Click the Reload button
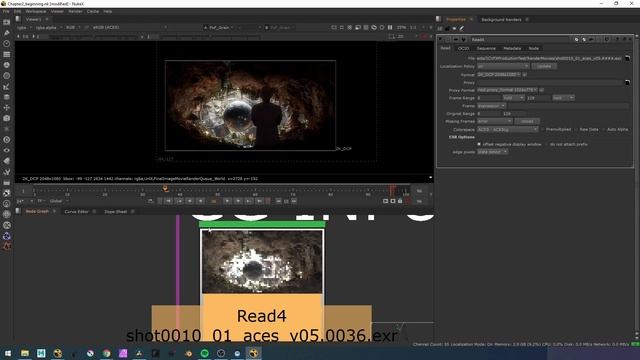 [527, 121]
